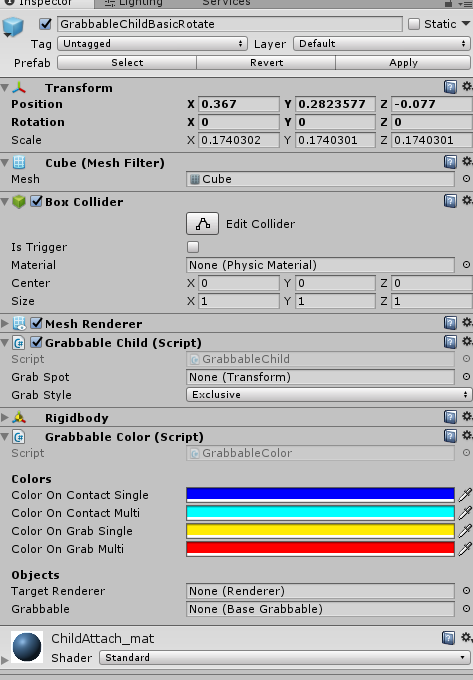Enable the Static checkbox
Image resolution: width=473 pixels, height=680 pixels.
[414, 24]
